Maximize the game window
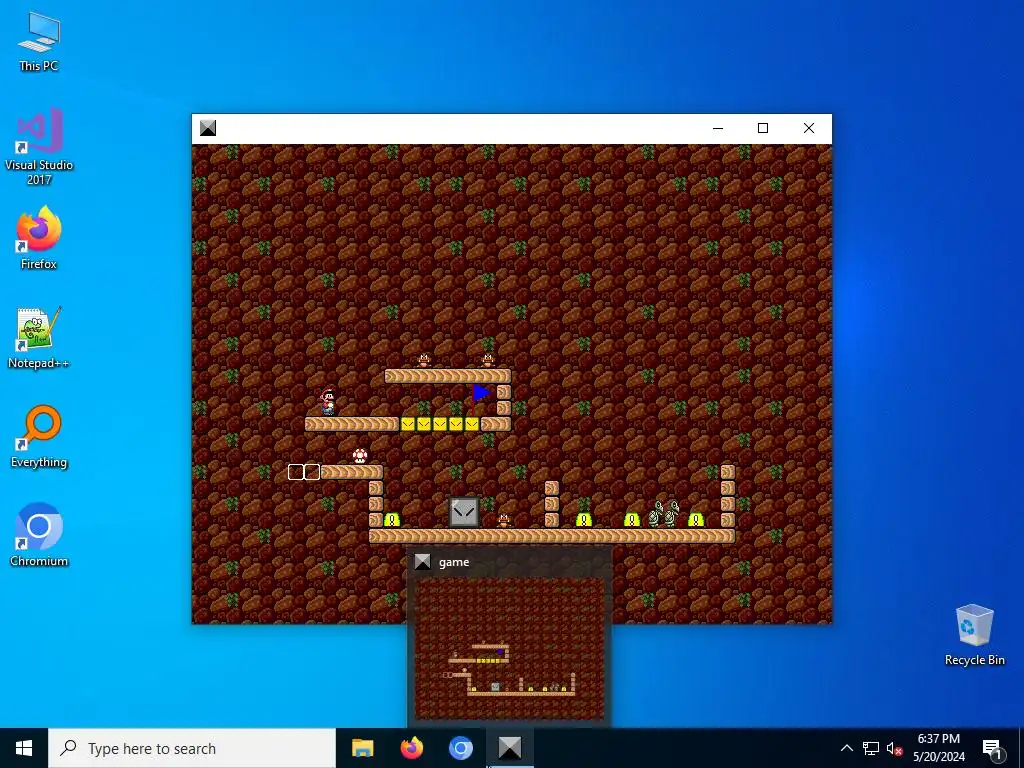Image resolution: width=1024 pixels, height=768 pixels. click(x=763, y=128)
